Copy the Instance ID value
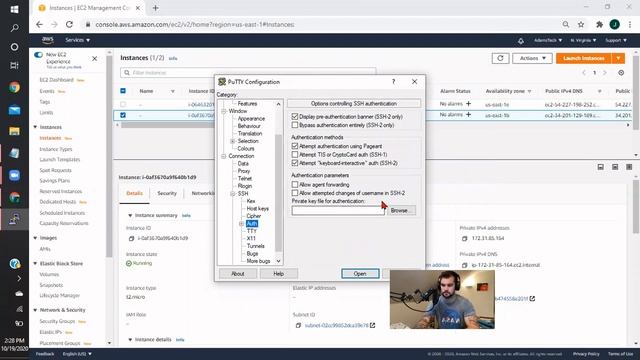 (x=131, y=238)
